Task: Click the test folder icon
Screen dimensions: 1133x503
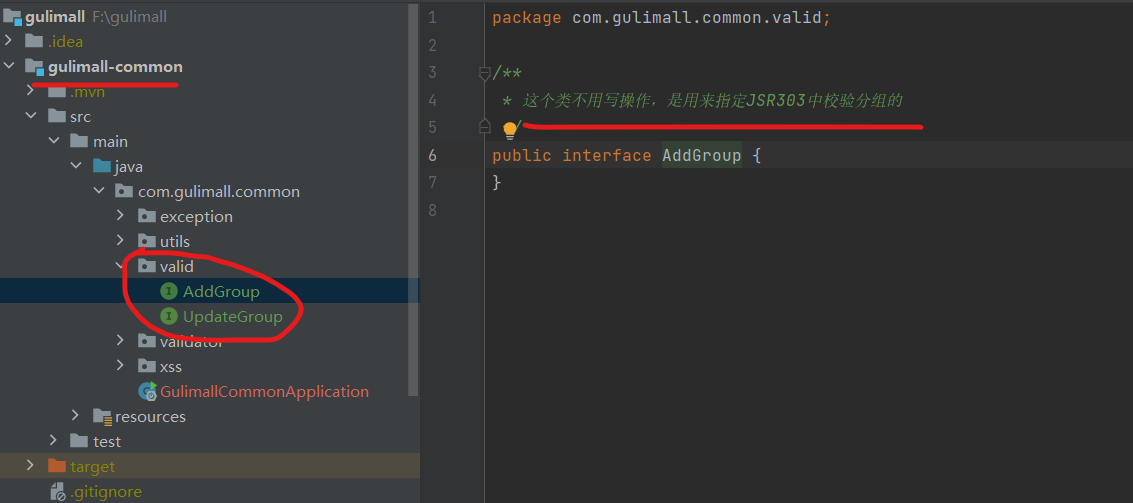Action: coord(79,441)
